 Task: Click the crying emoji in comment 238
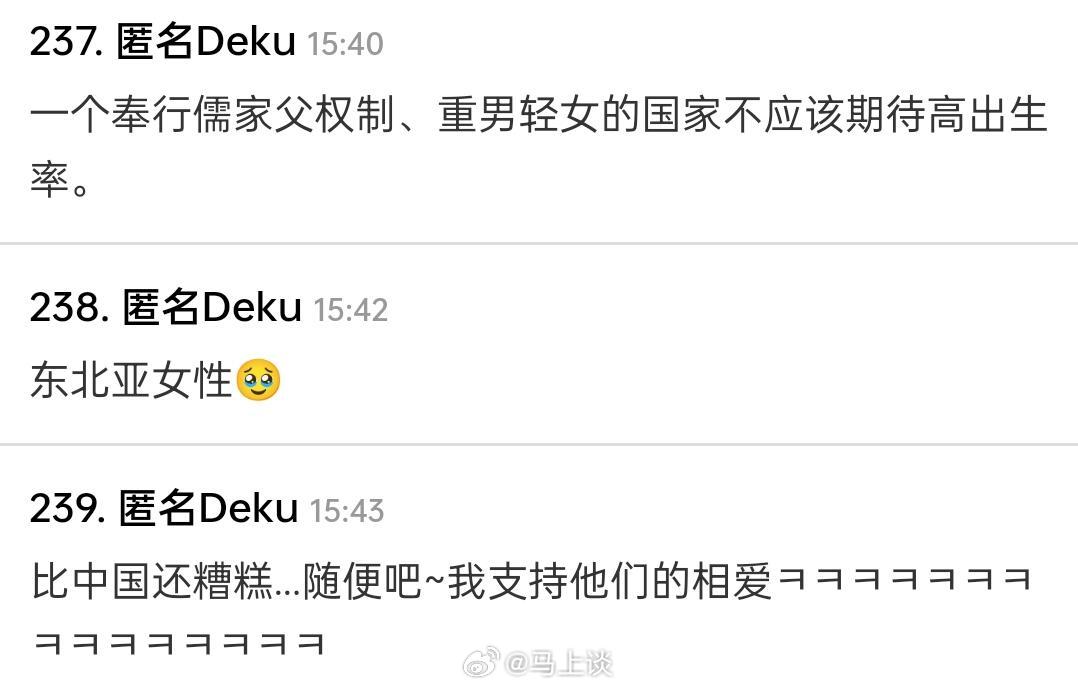click(258, 379)
